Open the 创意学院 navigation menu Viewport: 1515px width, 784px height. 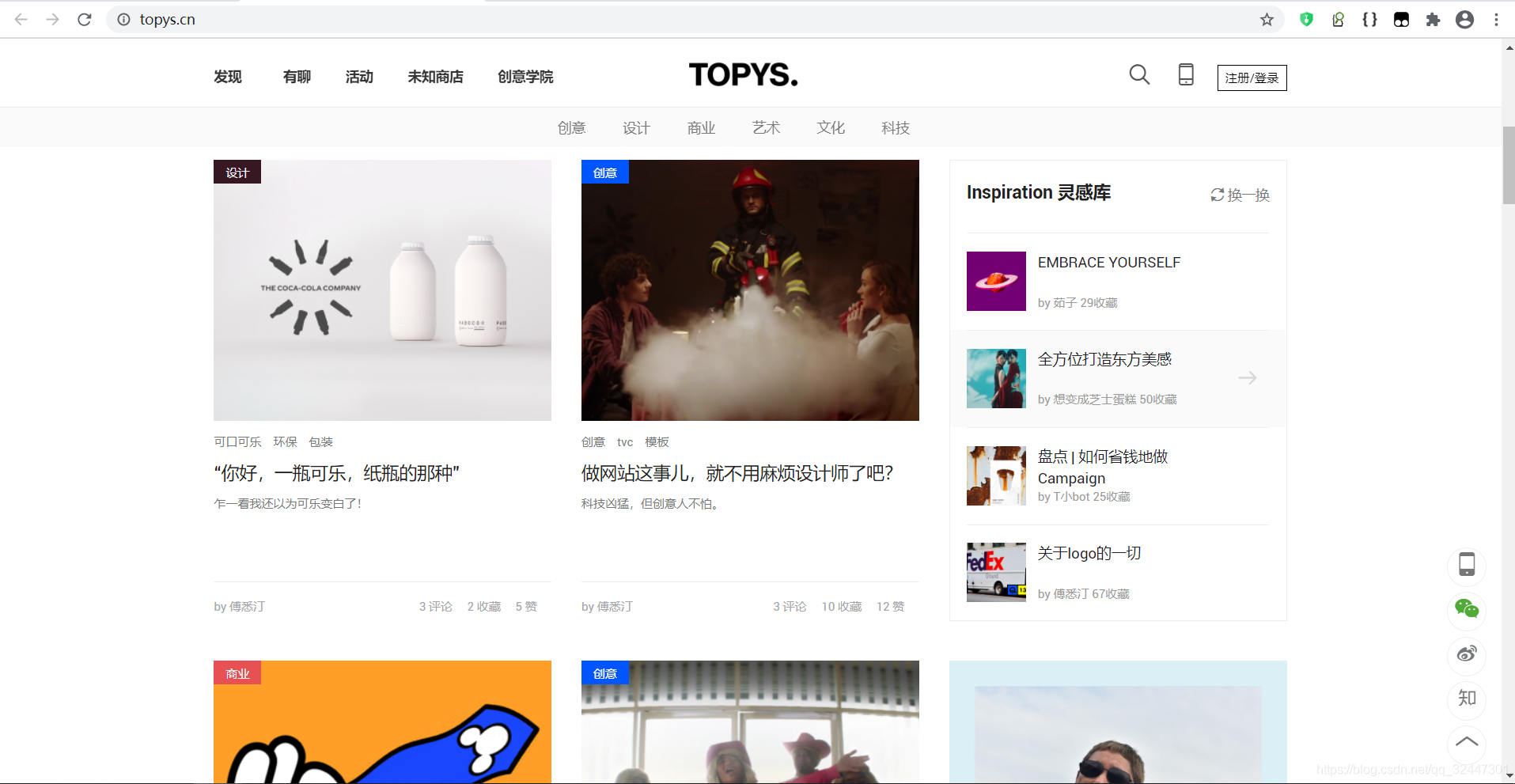525,77
